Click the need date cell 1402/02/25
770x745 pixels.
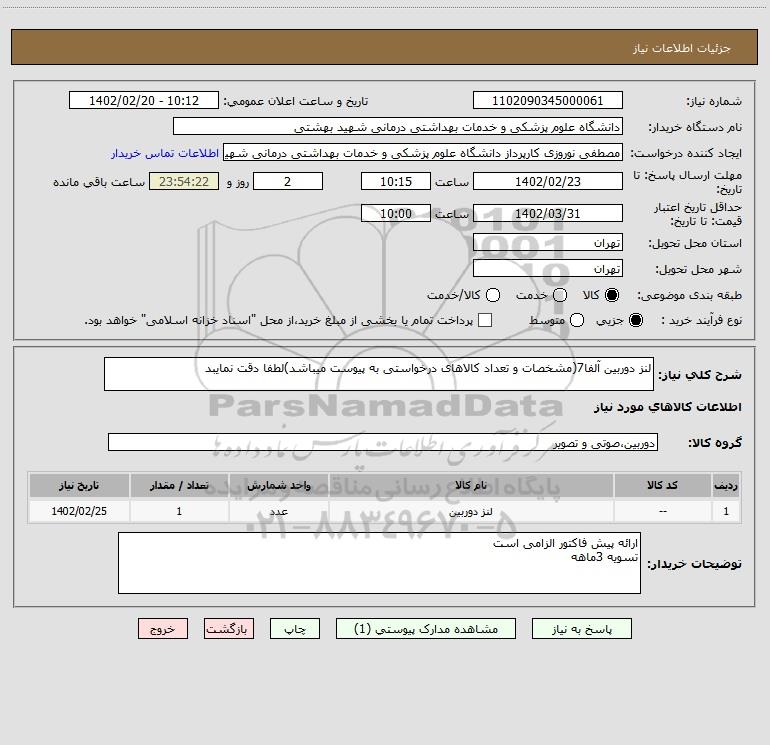(79, 511)
